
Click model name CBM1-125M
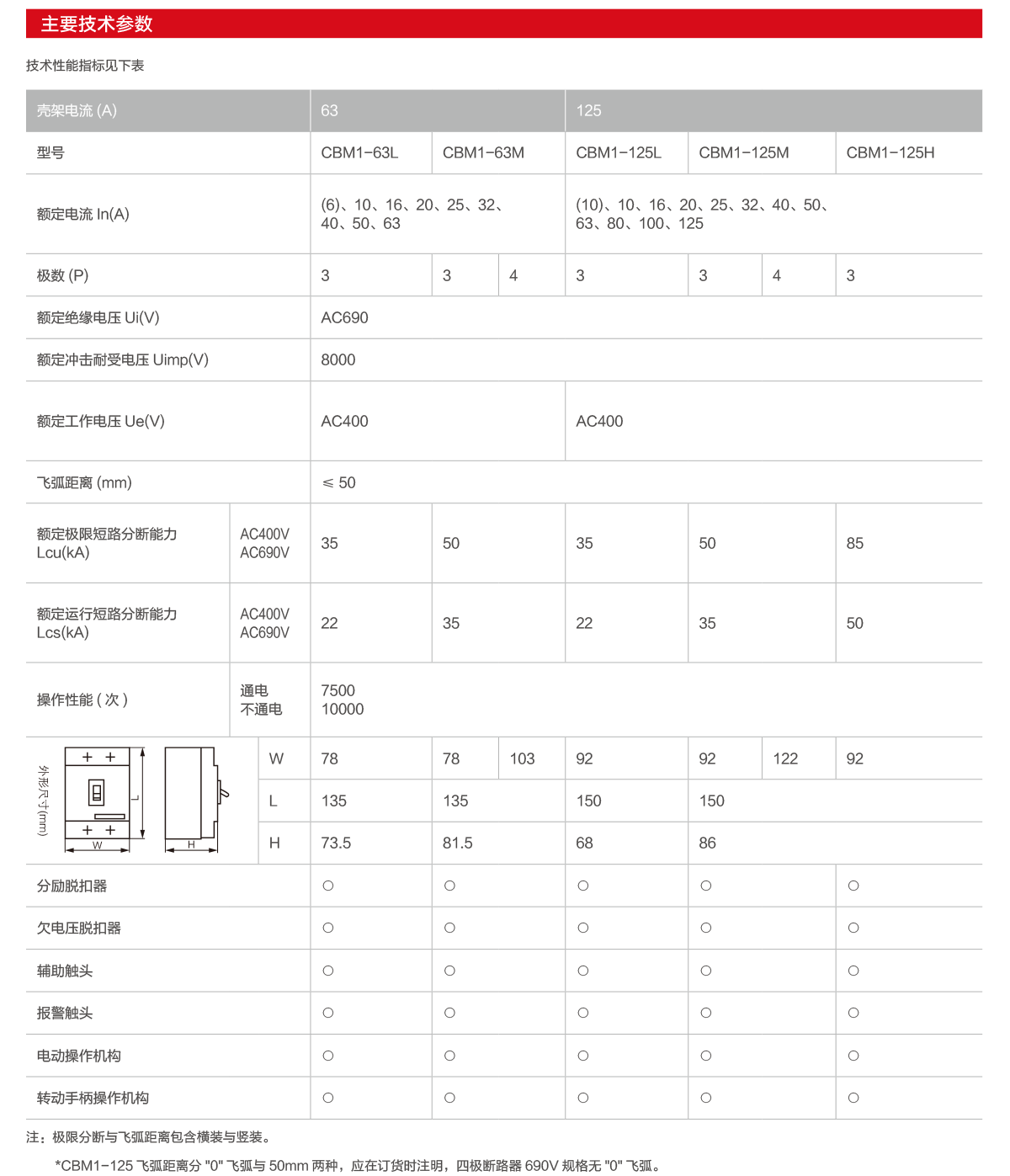click(x=744, y=152)
